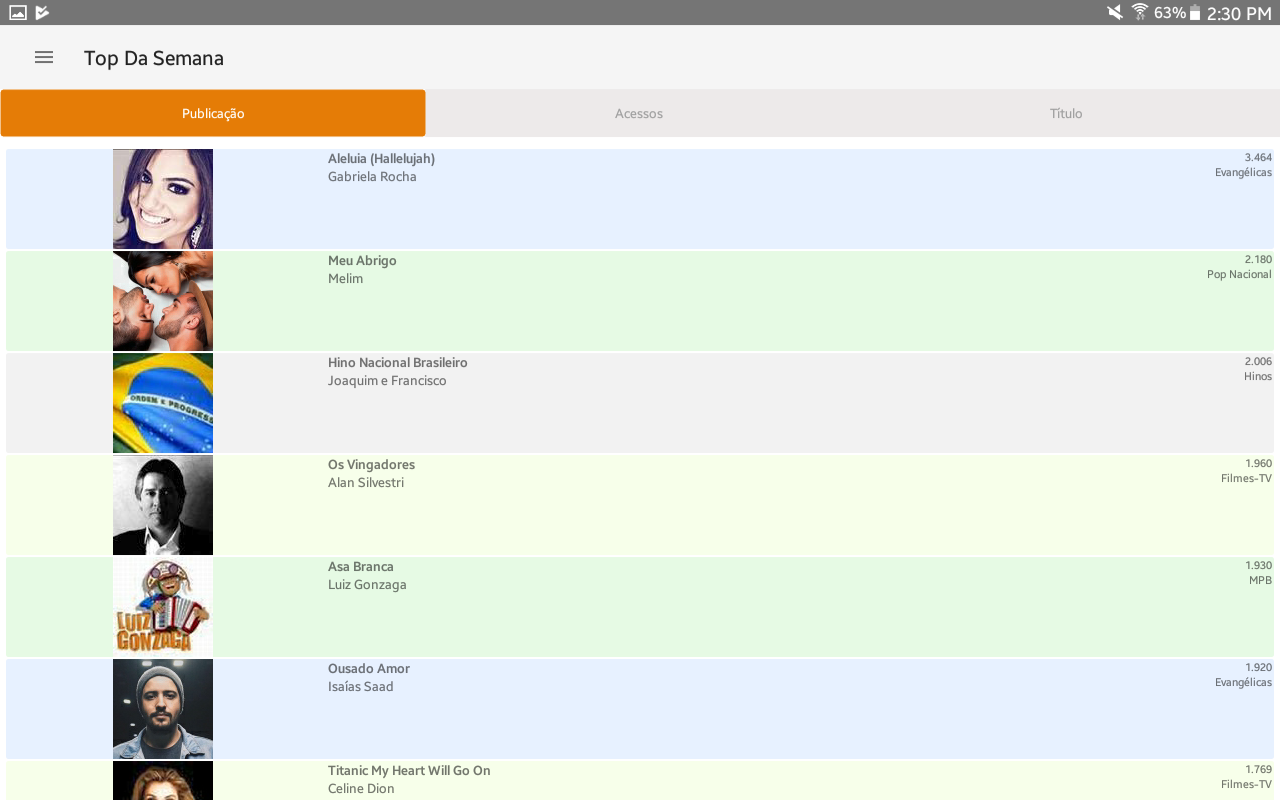Open Asa Branca title

361,567
